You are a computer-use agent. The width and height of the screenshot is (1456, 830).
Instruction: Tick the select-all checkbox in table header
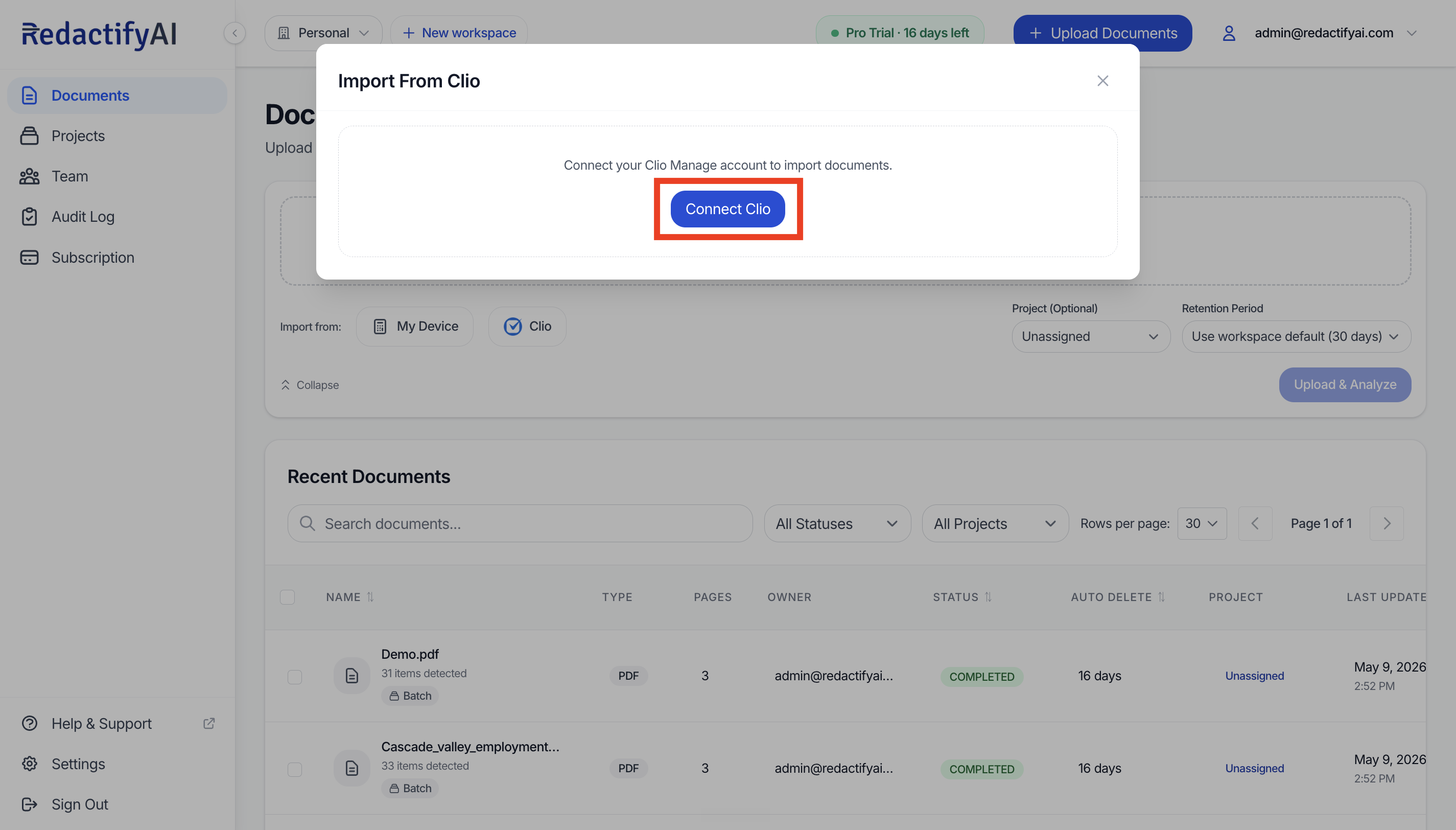(287, 597)
